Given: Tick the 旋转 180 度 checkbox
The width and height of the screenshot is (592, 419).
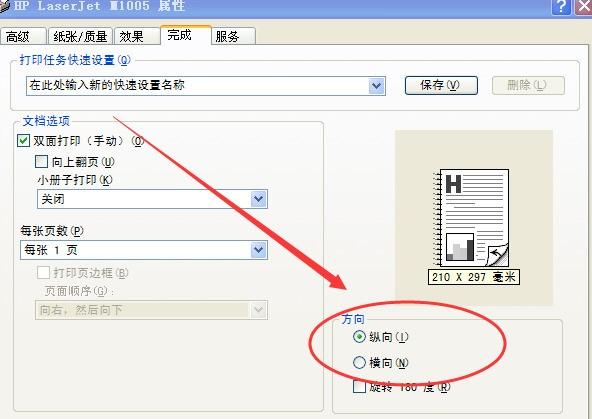Looking at the screenshot, I should [359, 387].
